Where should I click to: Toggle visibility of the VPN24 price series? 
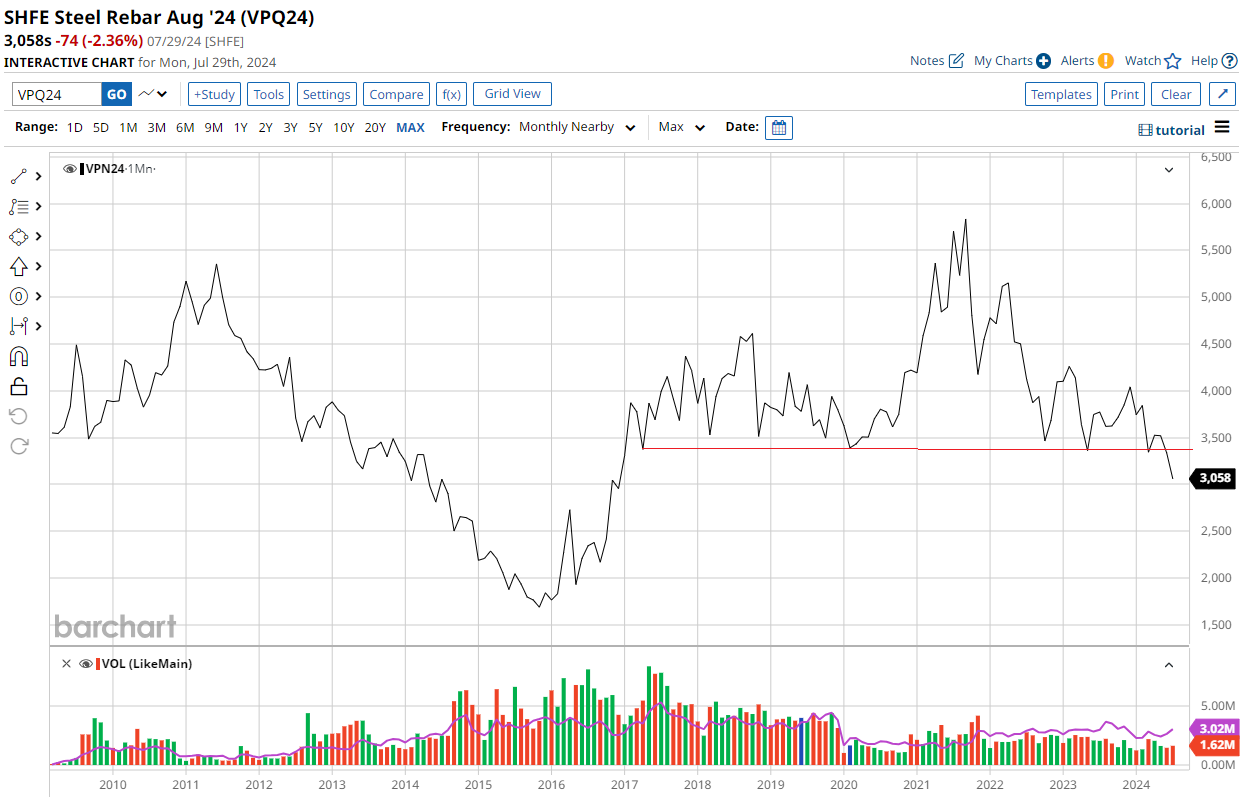click(x=70, y=169)
